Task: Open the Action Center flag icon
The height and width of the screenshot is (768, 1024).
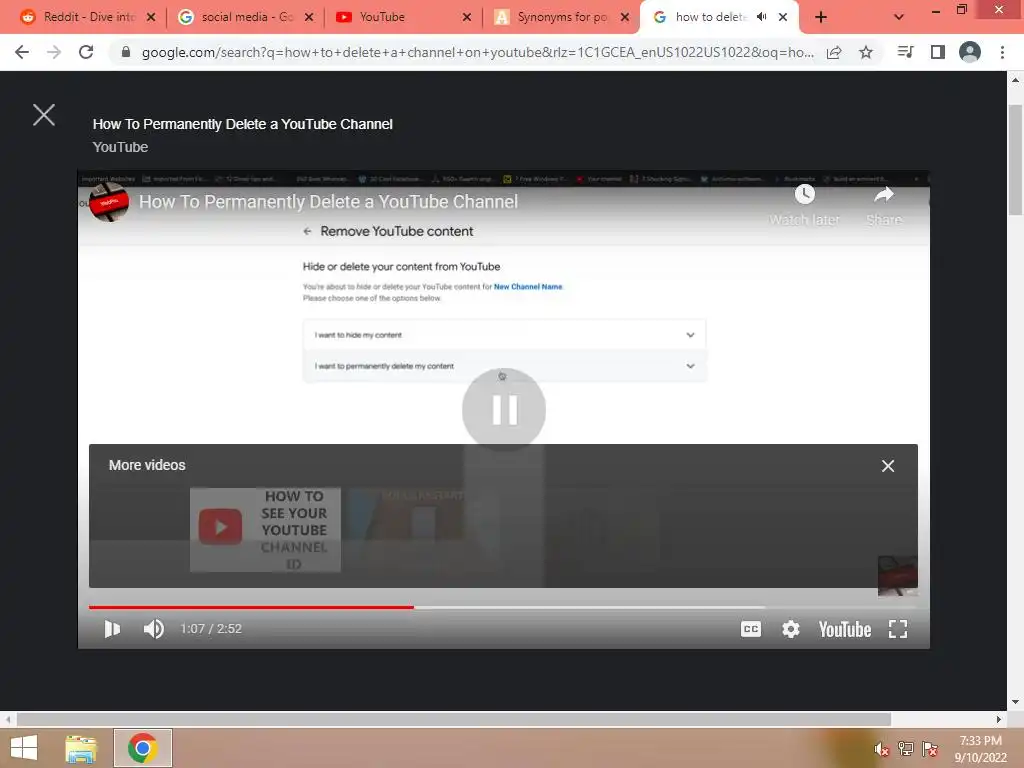Action: tap(930, 749)
